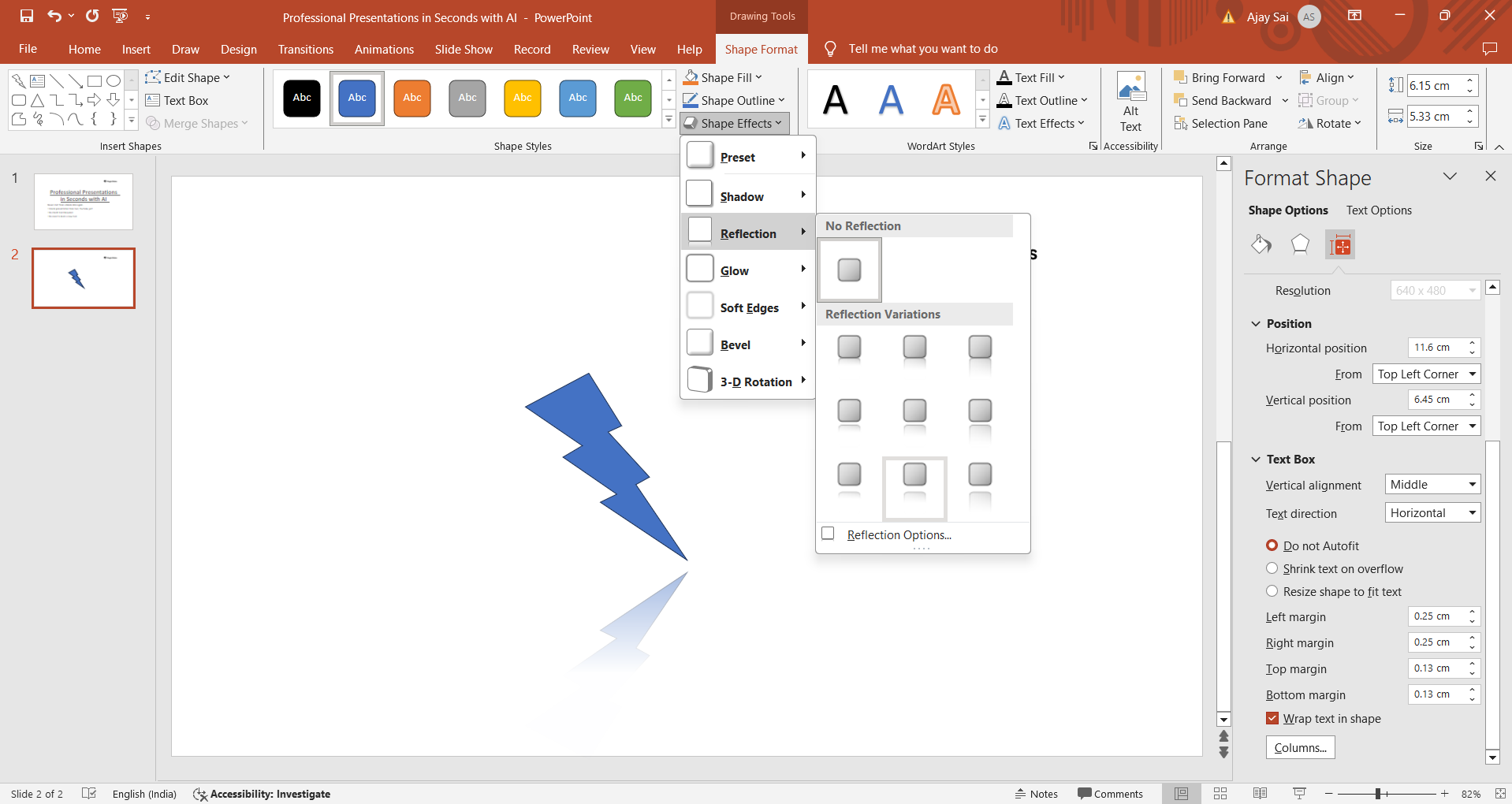This screenshot has height=804, width=1512.
Task: Open the Preset effects submenu
Action: [x=747, y=156]
